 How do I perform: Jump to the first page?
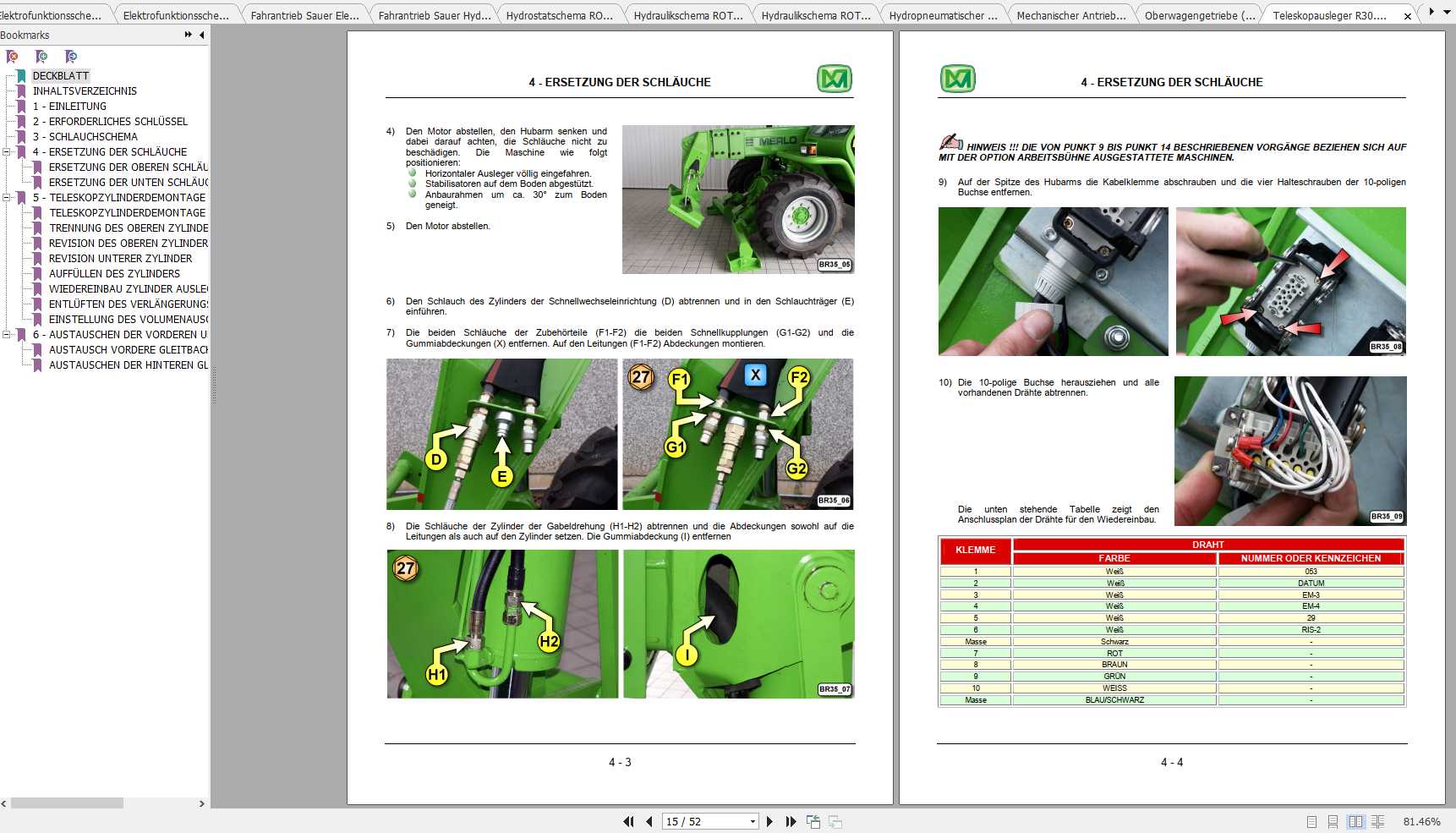click(628, 821)
